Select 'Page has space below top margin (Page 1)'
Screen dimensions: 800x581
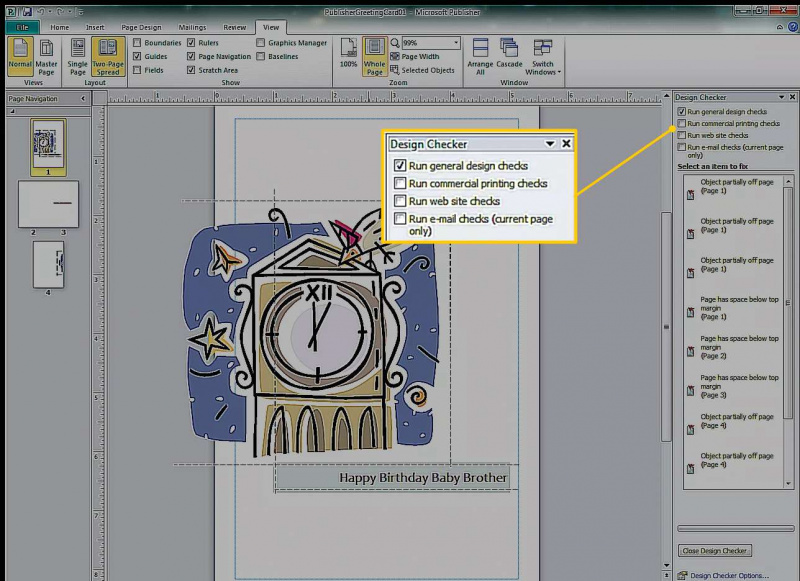(735, 308)
